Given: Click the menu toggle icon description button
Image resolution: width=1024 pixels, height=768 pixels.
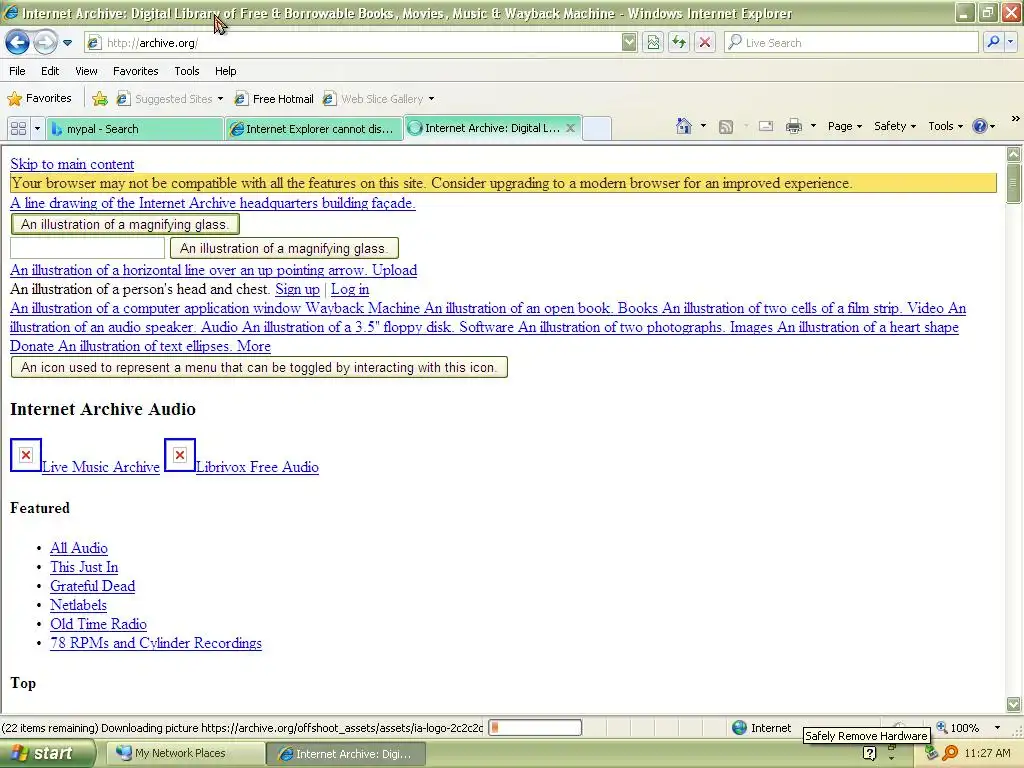Looking at the screenshot, I should pyautogui.click(x=259, y=368).
